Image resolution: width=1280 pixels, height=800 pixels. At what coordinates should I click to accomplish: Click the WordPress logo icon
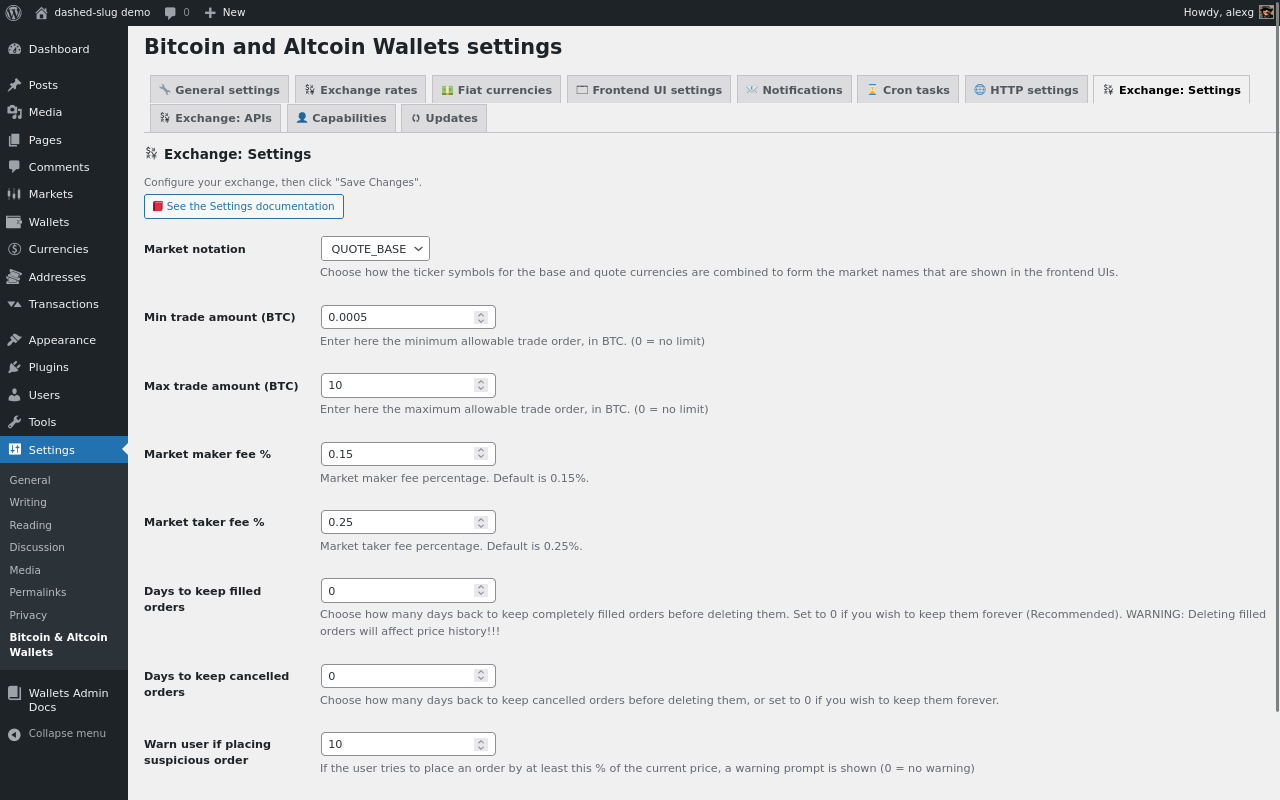[x=13, y=12]
